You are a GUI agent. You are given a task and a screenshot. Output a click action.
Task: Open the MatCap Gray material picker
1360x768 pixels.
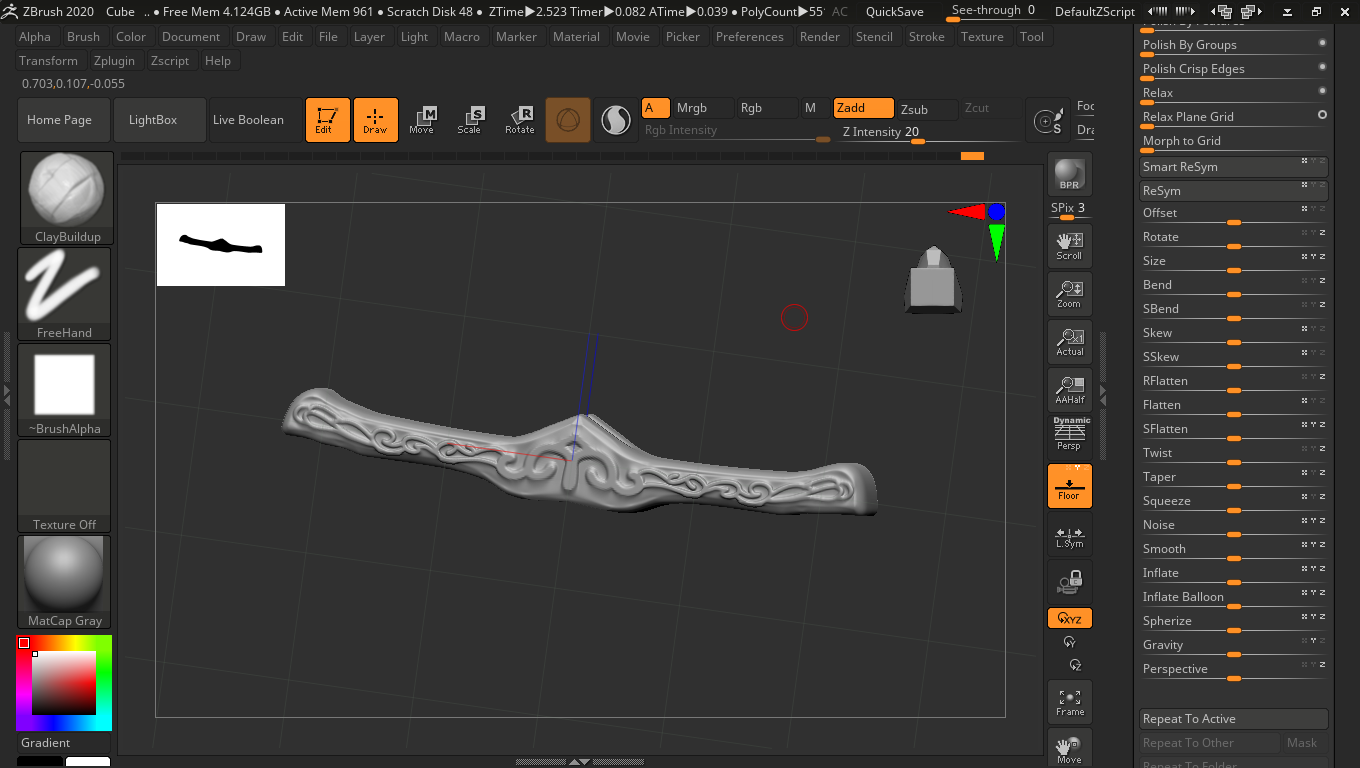pyautogui.click(x=65, y=582)
